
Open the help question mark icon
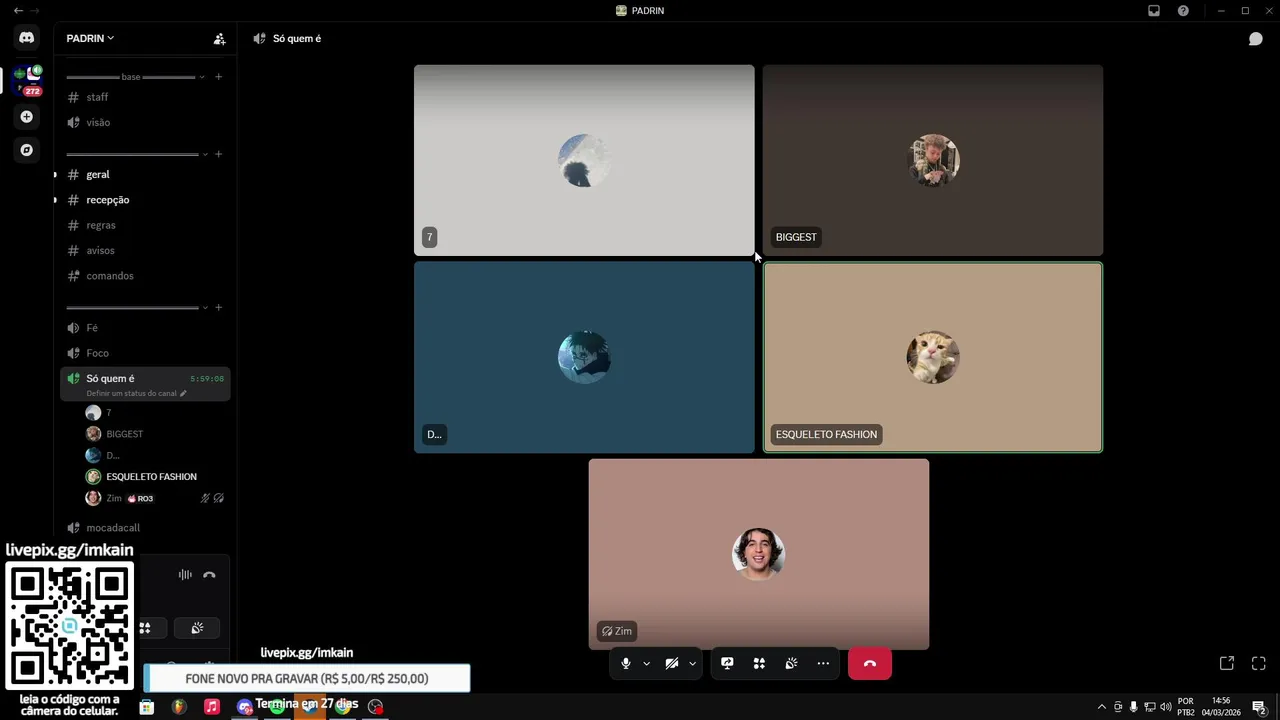tap(1184, 11)
